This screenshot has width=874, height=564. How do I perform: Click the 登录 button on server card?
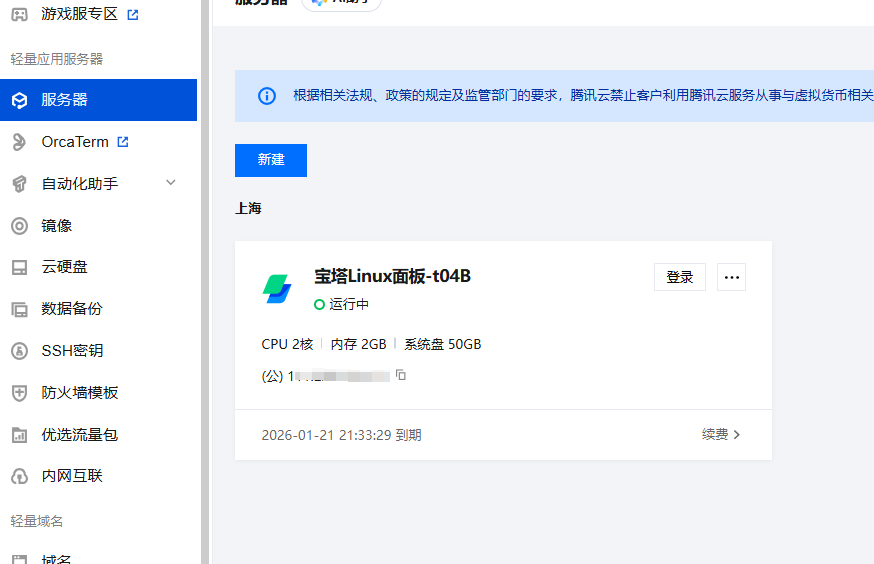679,277
